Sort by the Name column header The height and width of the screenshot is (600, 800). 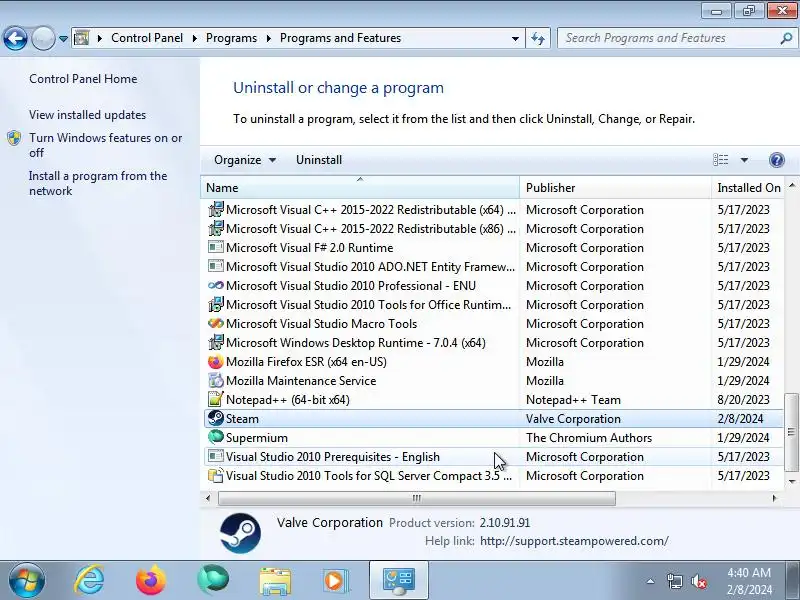pyautogui.click(x=360, y=188)
